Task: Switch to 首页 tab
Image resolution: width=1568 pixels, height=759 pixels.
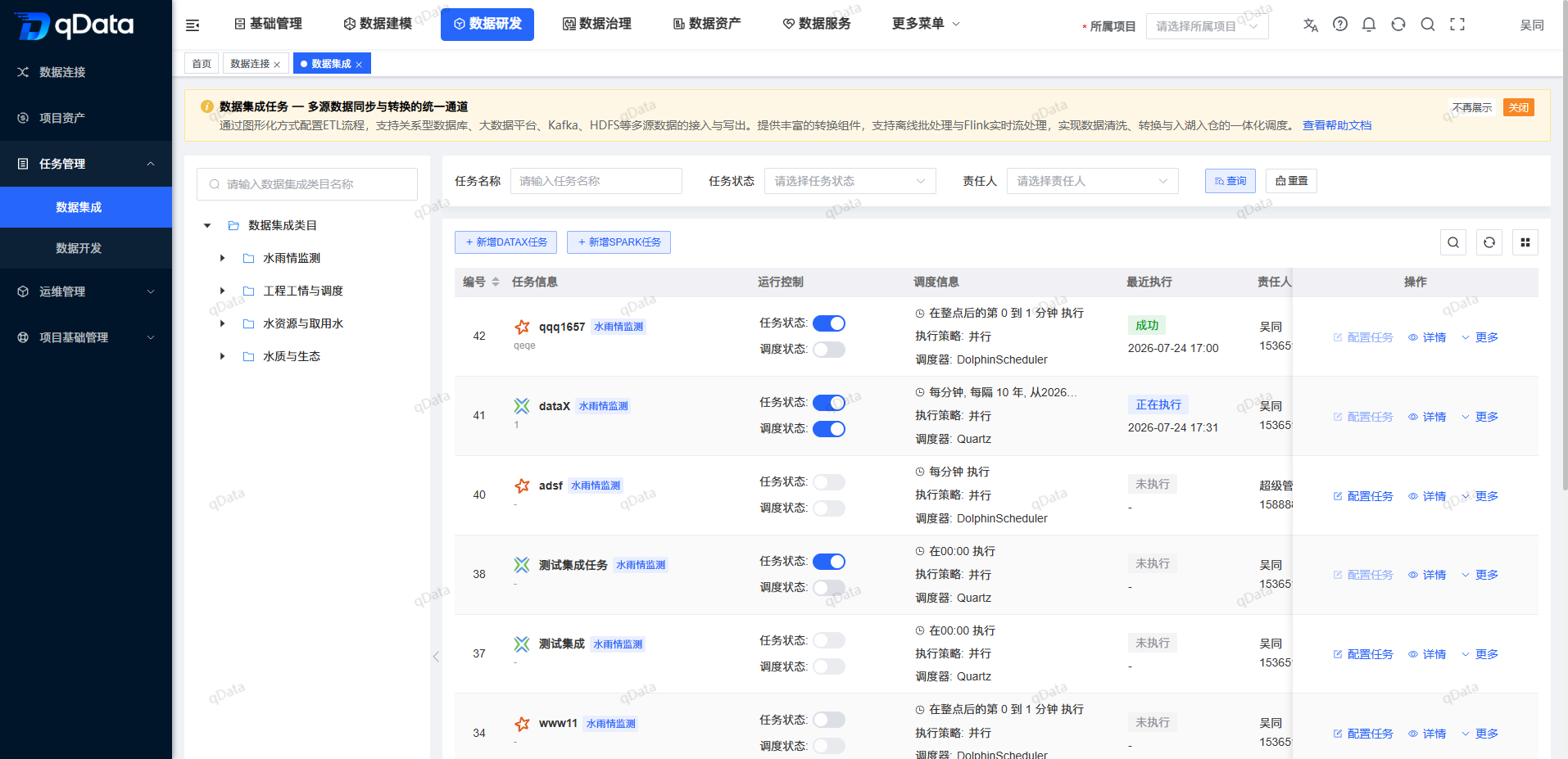Action: [202, 64]
